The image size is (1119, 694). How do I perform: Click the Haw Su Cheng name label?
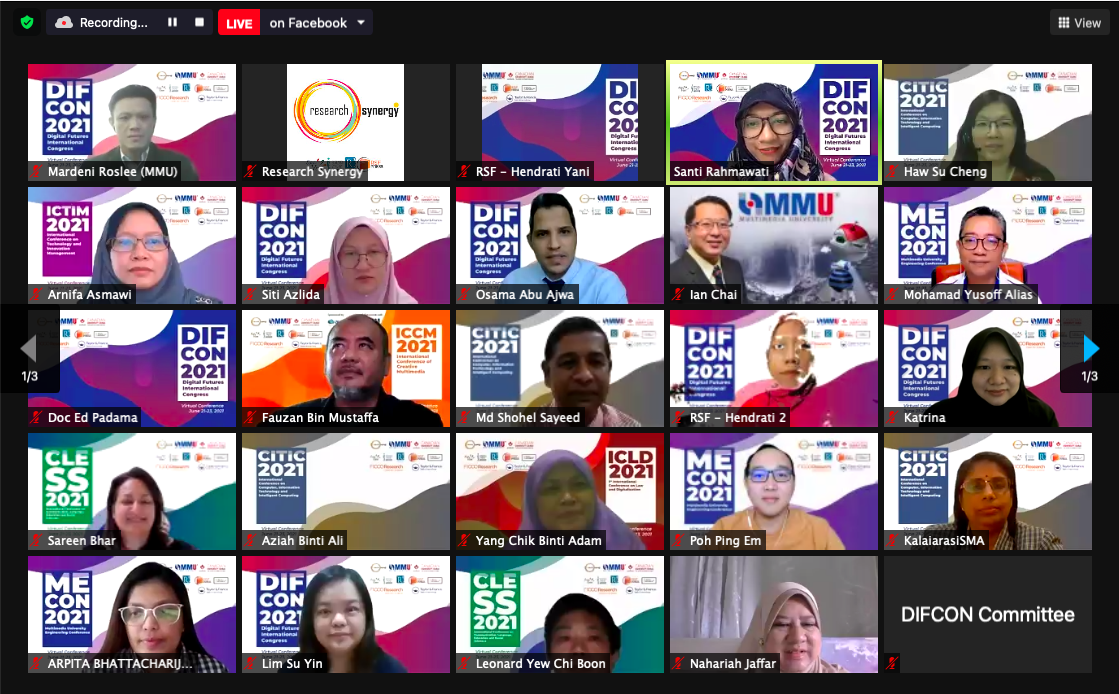click(x=945, y=172)
